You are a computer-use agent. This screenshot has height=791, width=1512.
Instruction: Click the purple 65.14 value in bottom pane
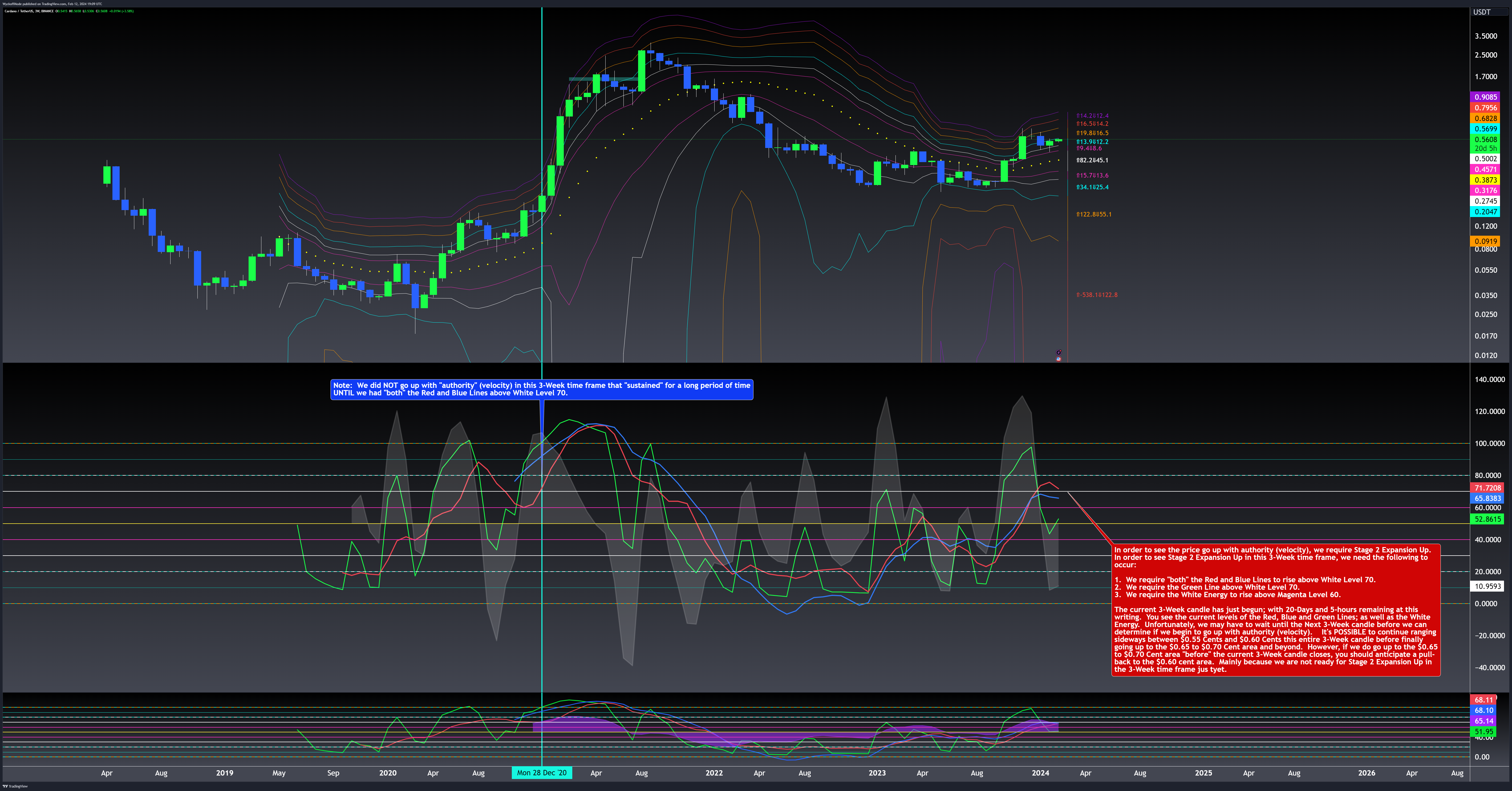coord(1483,721)
